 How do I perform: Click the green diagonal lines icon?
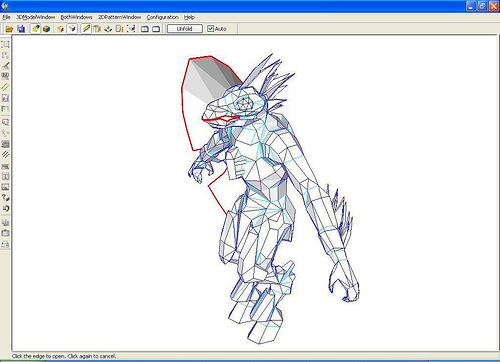(5, 87)
